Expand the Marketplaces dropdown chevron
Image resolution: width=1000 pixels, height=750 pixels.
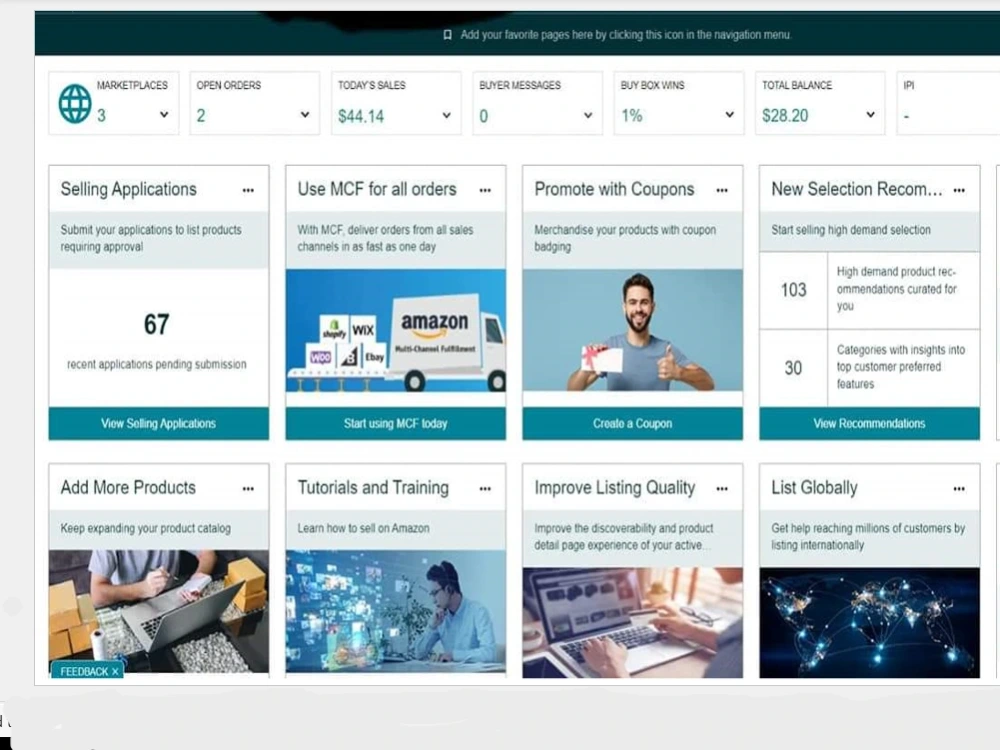[x=164, y=115]
